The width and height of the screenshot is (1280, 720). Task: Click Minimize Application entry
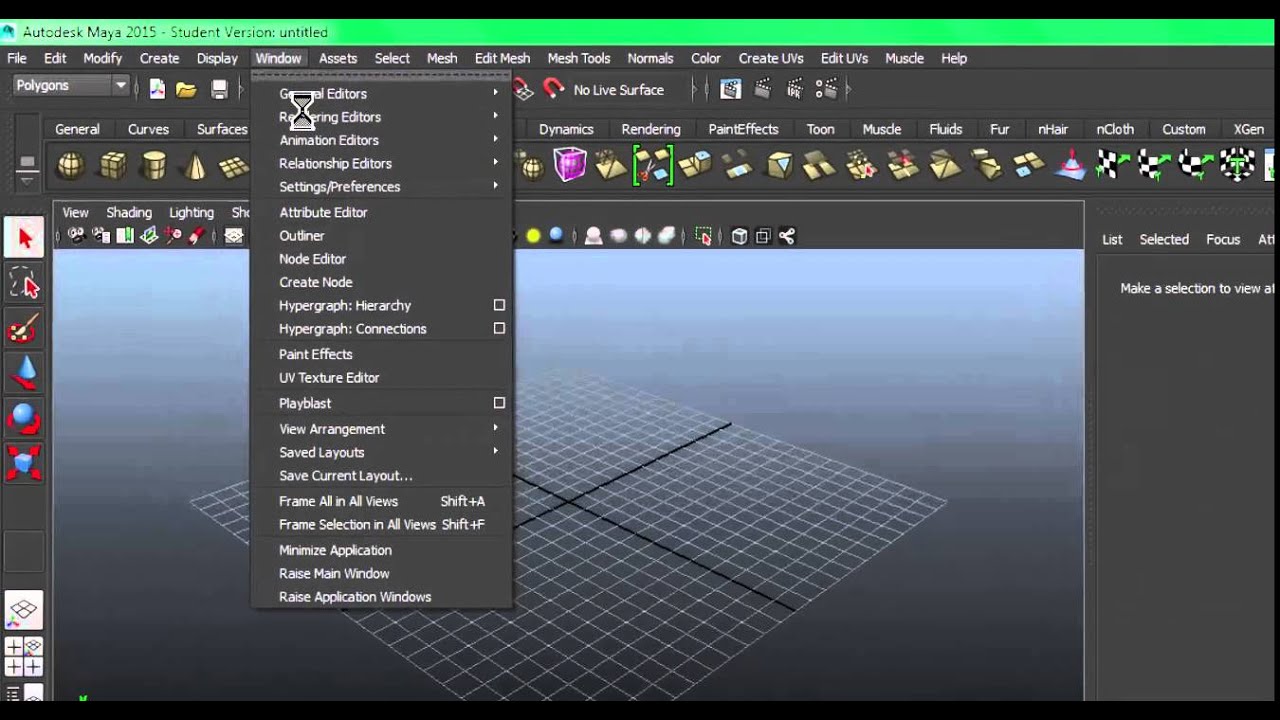(x=381, y=550)
